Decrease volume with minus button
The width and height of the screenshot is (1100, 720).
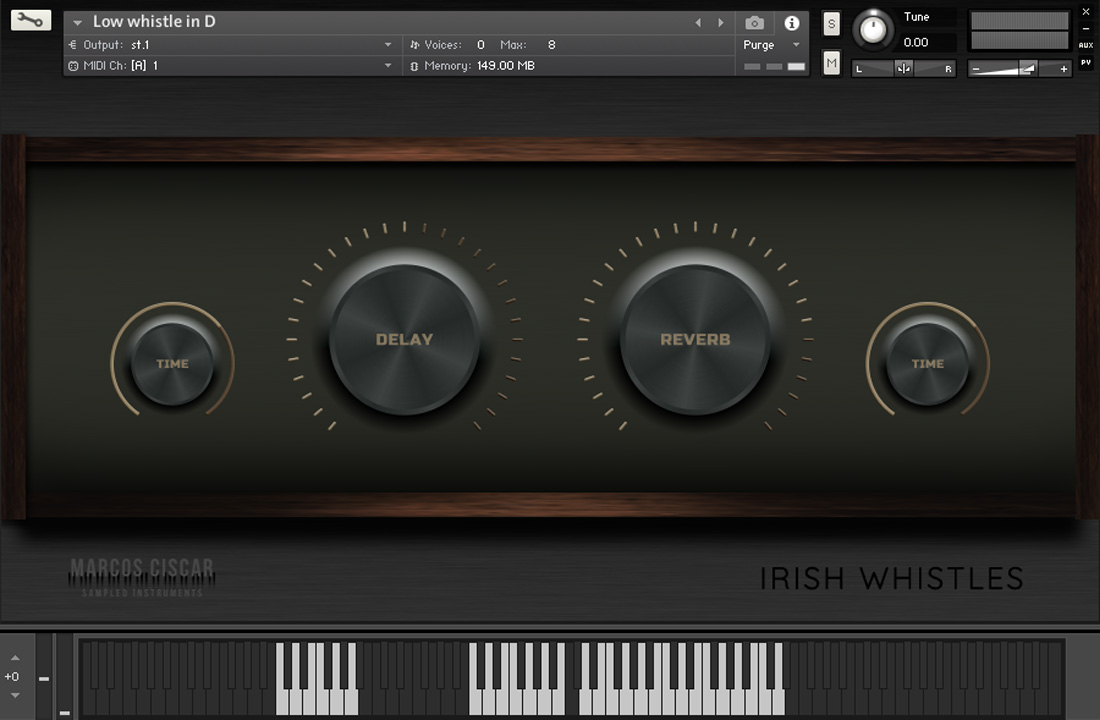coord(976,69)
